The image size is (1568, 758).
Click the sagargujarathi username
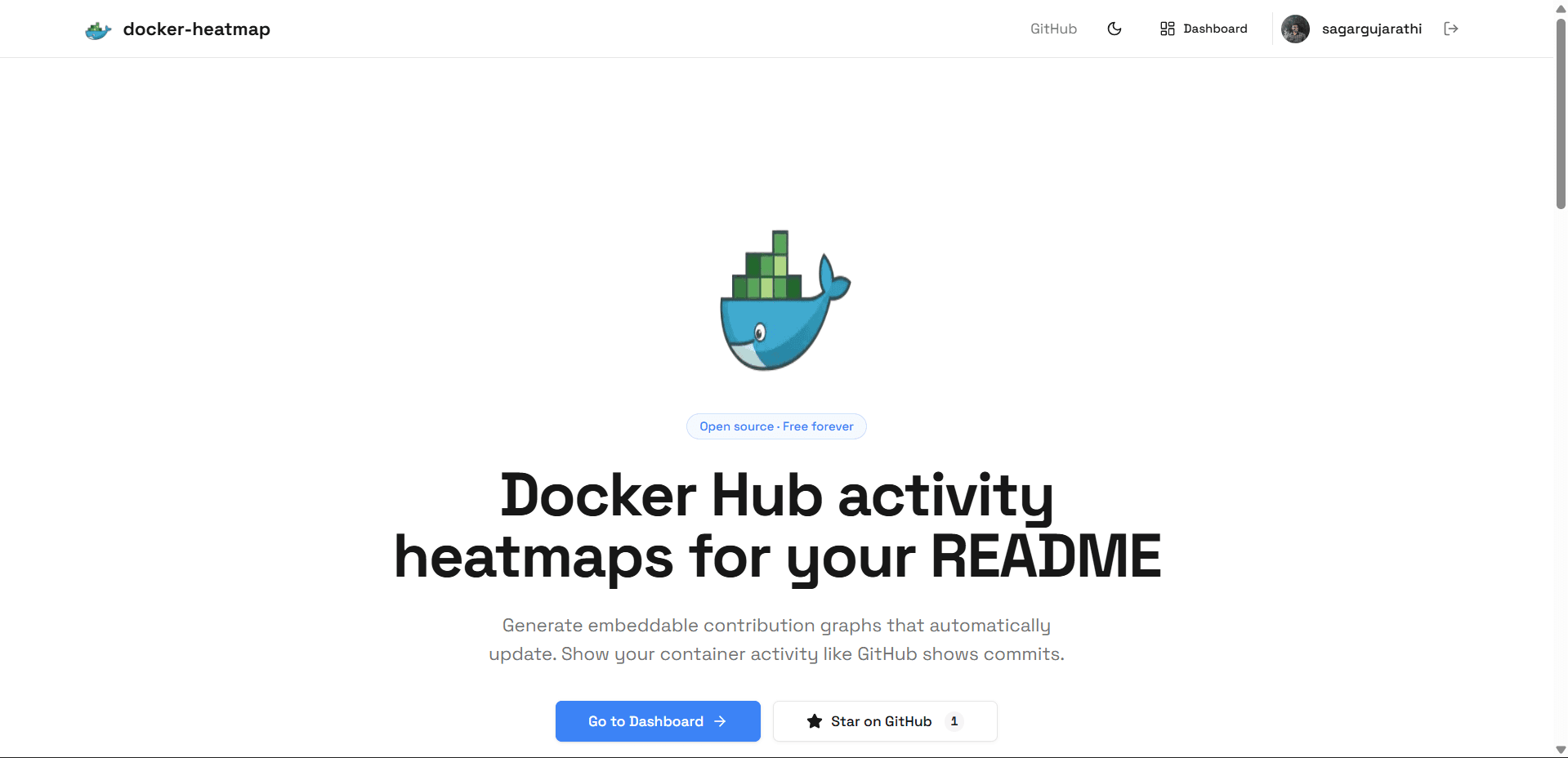tap(1371, 29)
